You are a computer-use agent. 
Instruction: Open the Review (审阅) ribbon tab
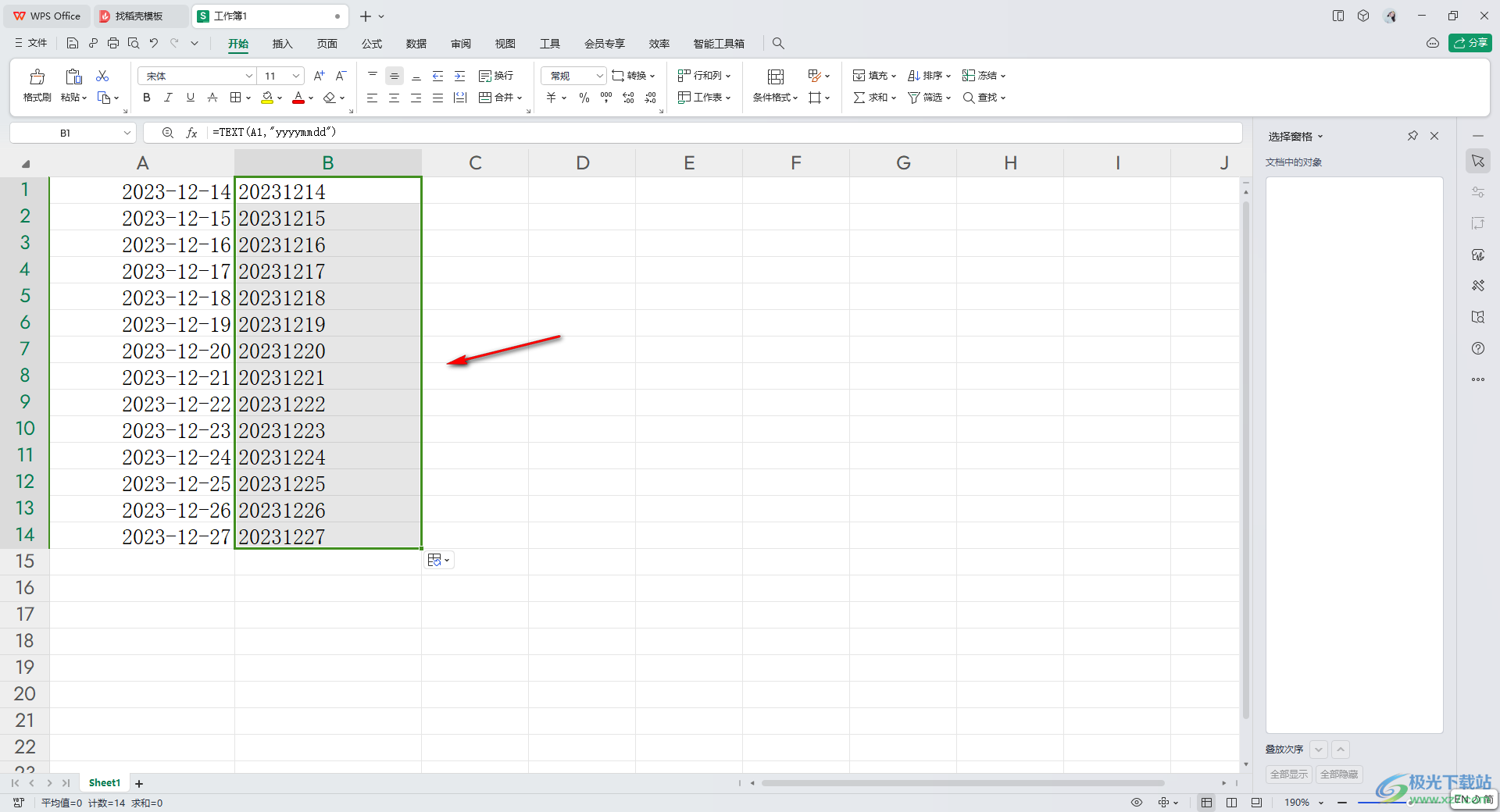tap(461, 44)
